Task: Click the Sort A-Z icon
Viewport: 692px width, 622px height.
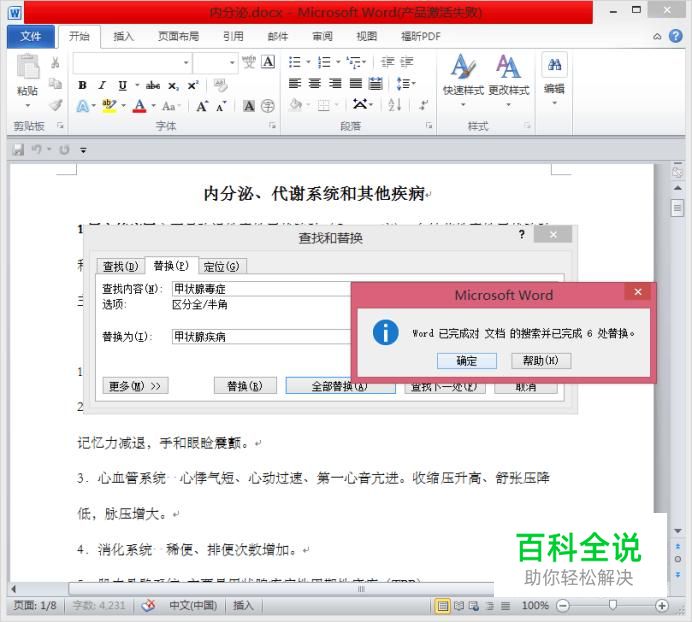Action: click(x=395, y=105)
